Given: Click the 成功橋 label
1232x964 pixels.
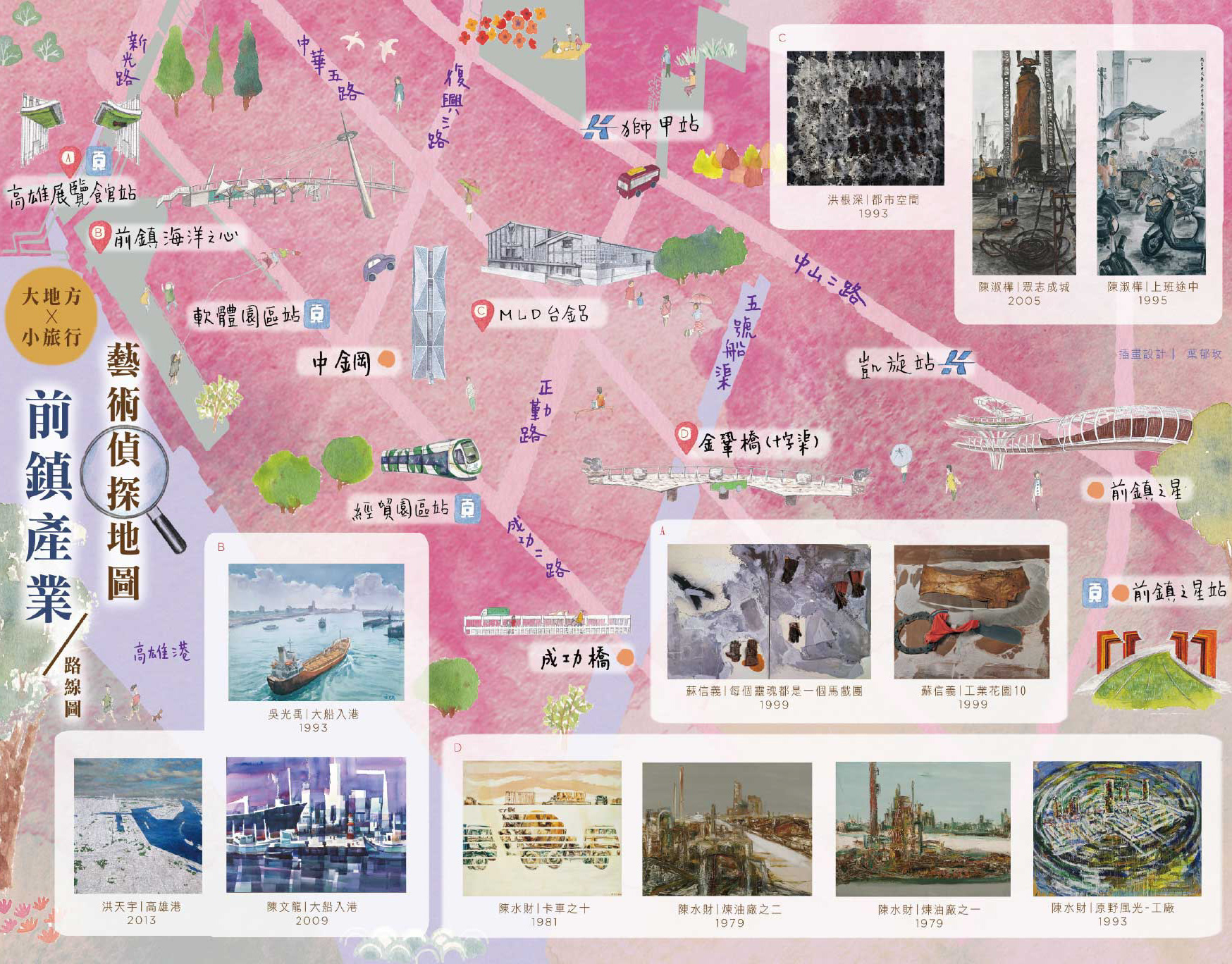Looking at the screenshot, I should (575, 658).
